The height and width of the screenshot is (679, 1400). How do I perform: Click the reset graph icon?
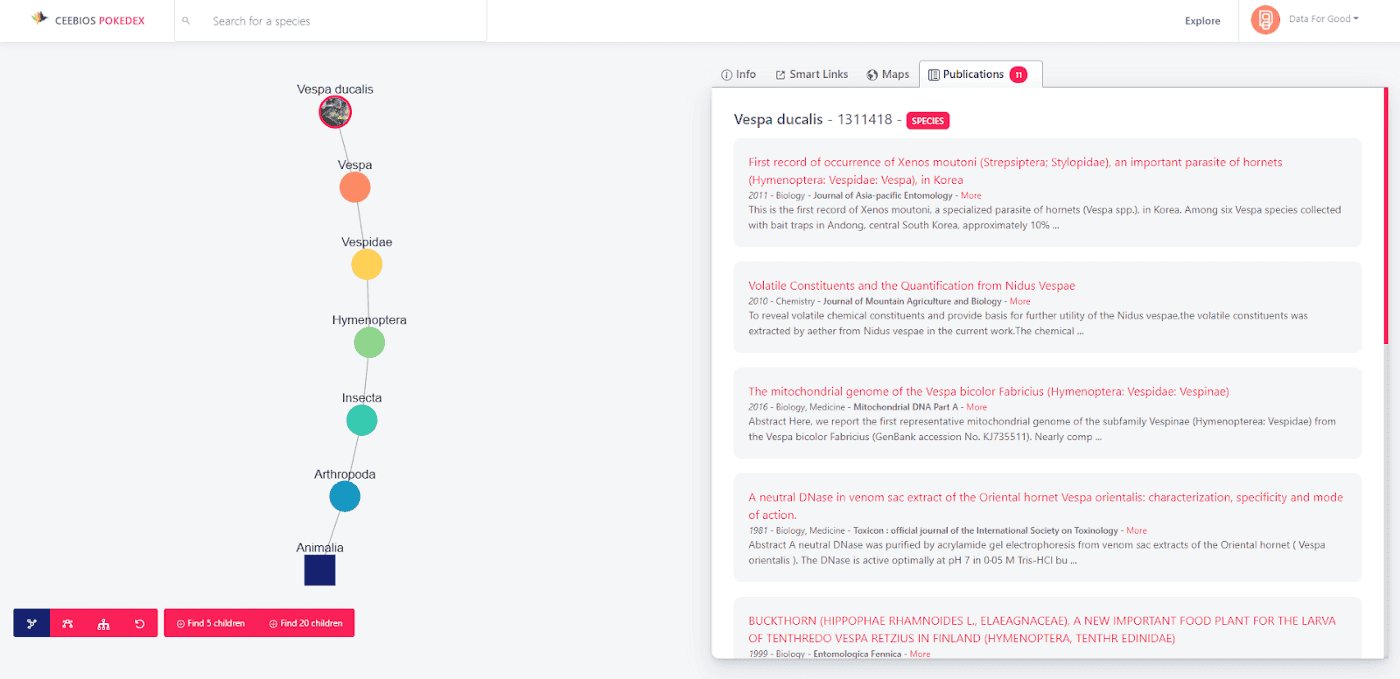coord(140,623)
